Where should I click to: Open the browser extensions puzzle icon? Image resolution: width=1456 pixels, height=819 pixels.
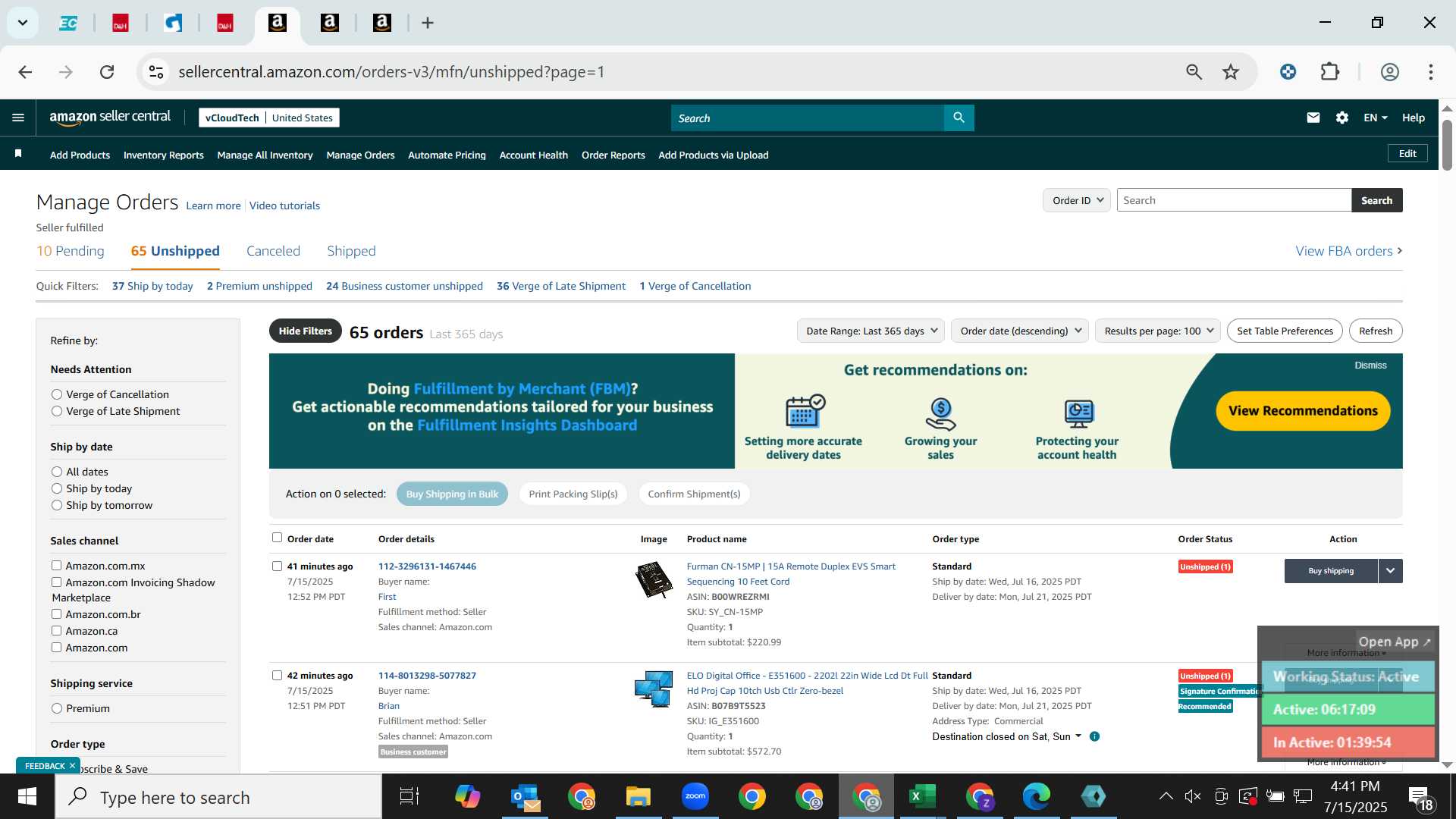click(x=1330, y=72)
